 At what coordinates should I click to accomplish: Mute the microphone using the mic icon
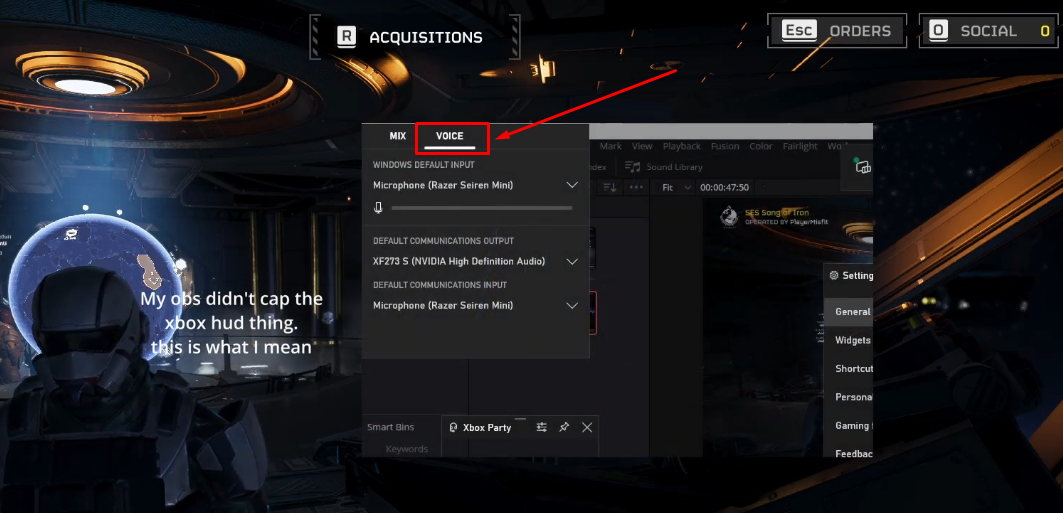(x=378, y=208)
